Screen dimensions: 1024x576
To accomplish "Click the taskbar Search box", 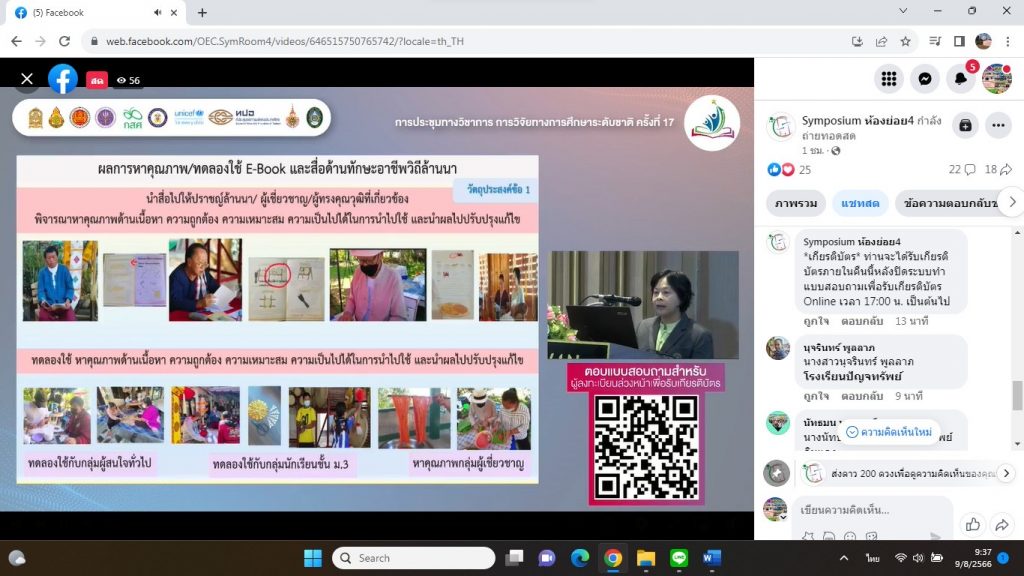I will [414, 558].
